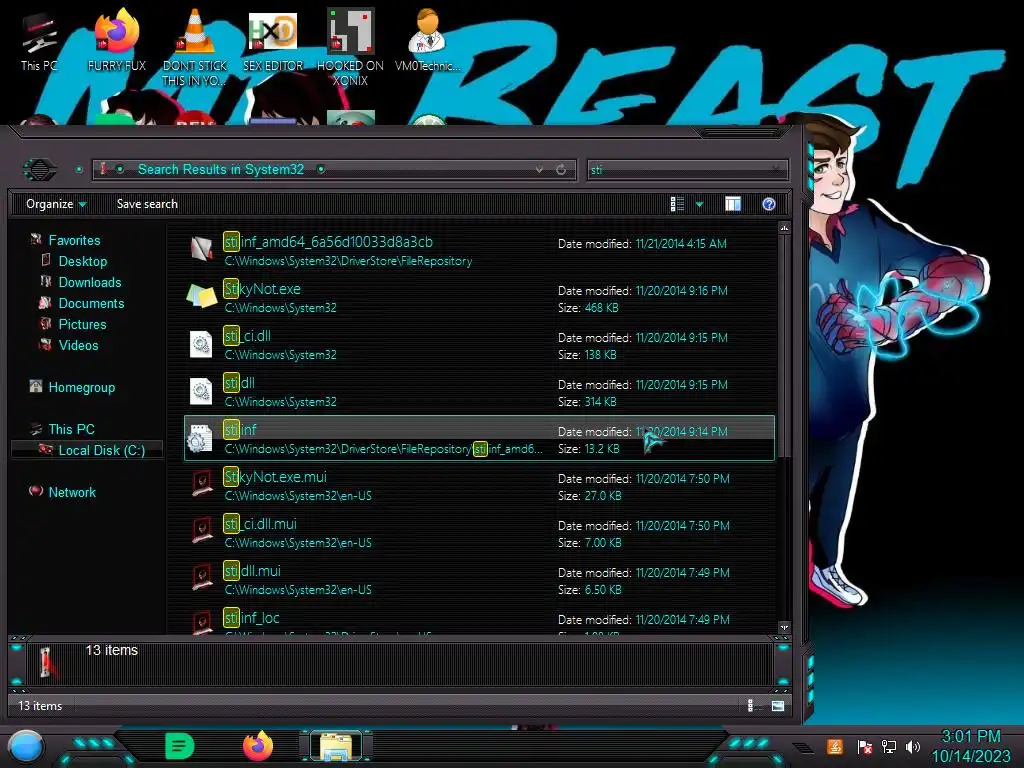The width and height of the screenshot is (1024, 768).
Task: Open the Start orb
Action: (x=26, y=747)
